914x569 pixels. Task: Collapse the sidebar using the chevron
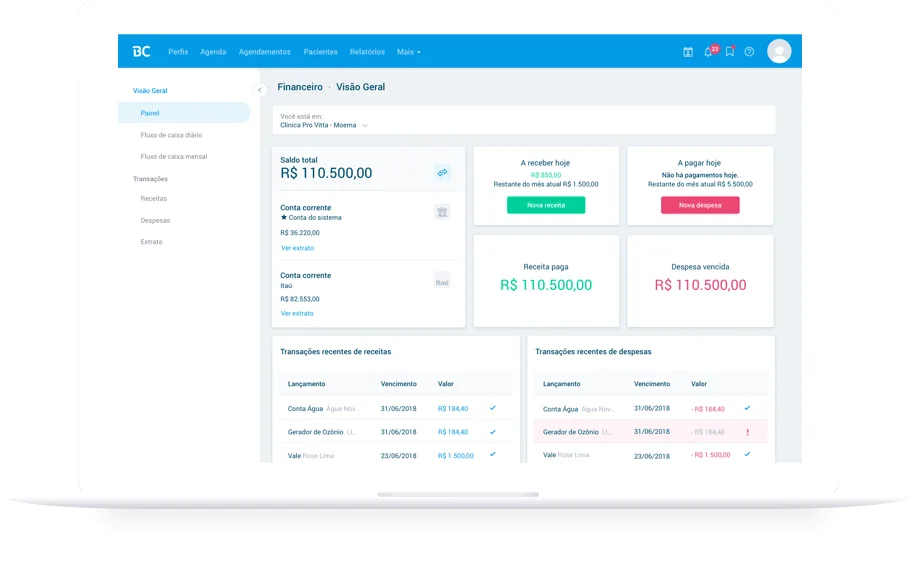coord(260,90)
